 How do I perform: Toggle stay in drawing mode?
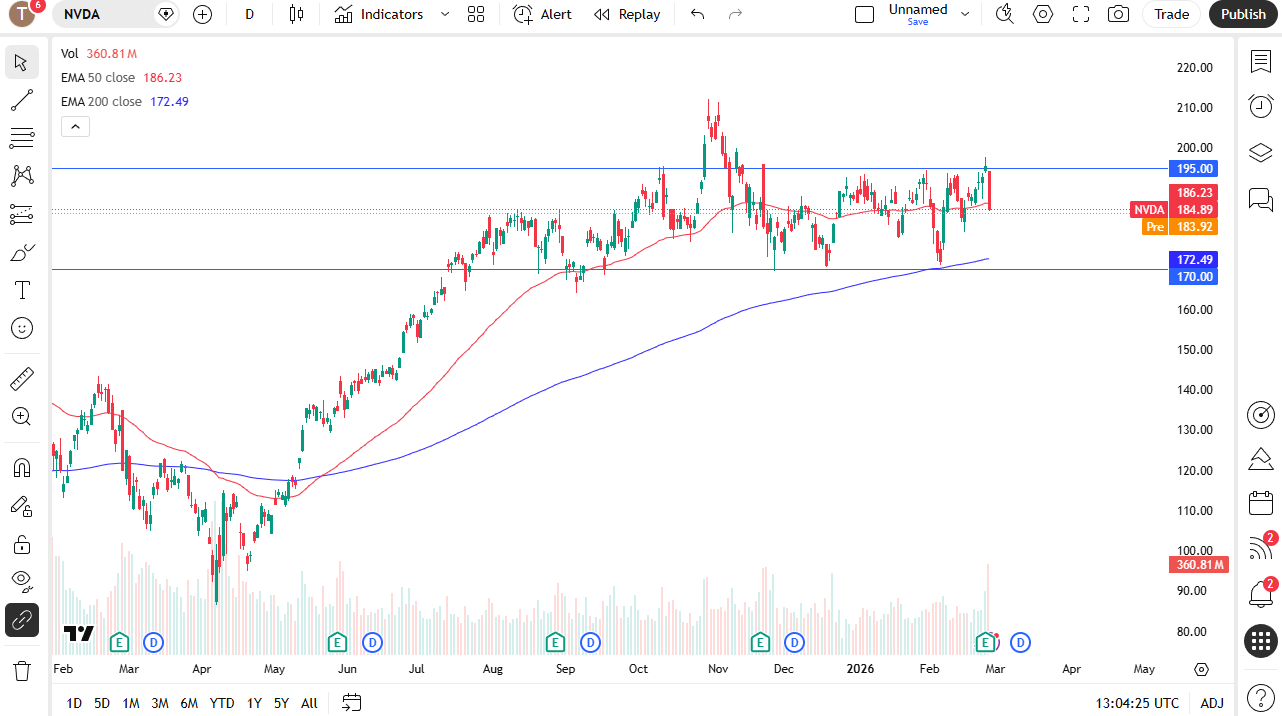(21, 506)
